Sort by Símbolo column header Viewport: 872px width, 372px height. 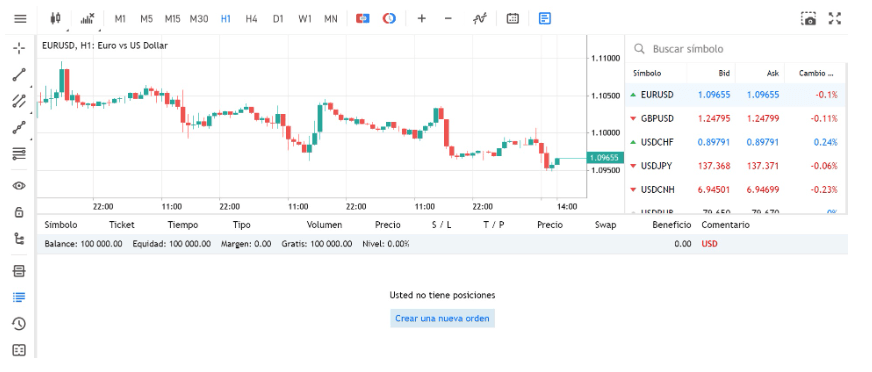pyautogui.click(x=647, y=73)
